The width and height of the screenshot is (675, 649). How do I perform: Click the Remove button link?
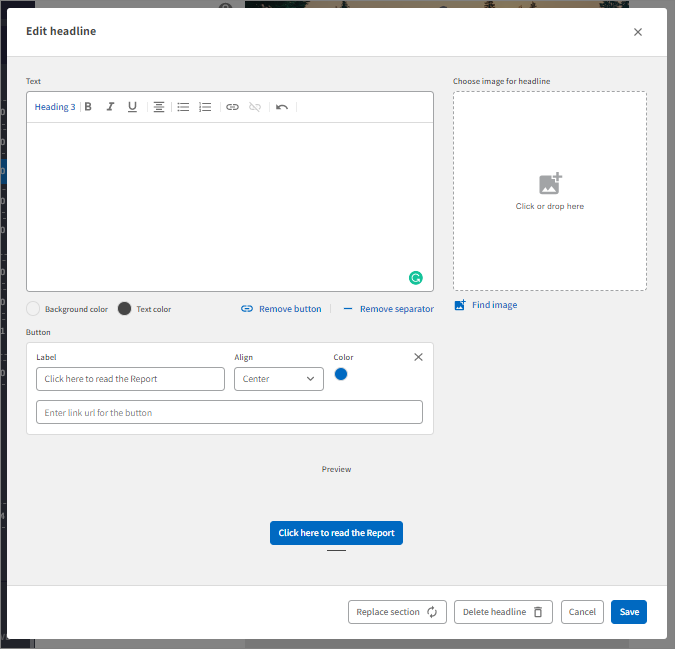[x=282, y=309]
